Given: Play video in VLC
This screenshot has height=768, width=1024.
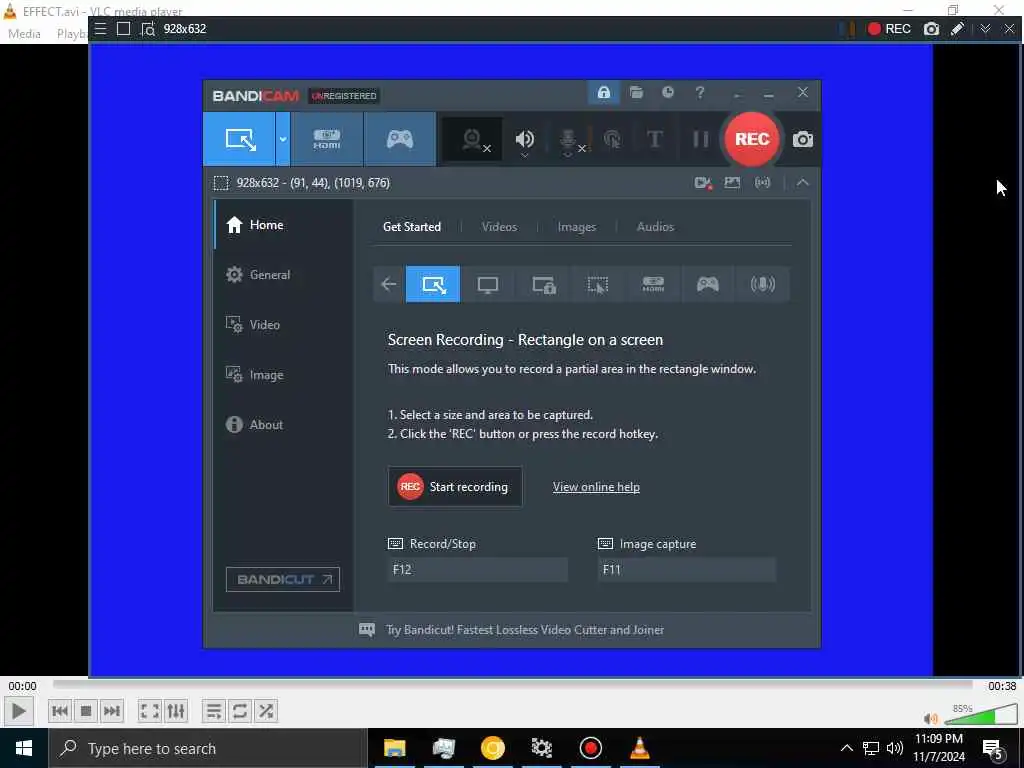Looking at the screenshot, I should click(x=18, y=711).
